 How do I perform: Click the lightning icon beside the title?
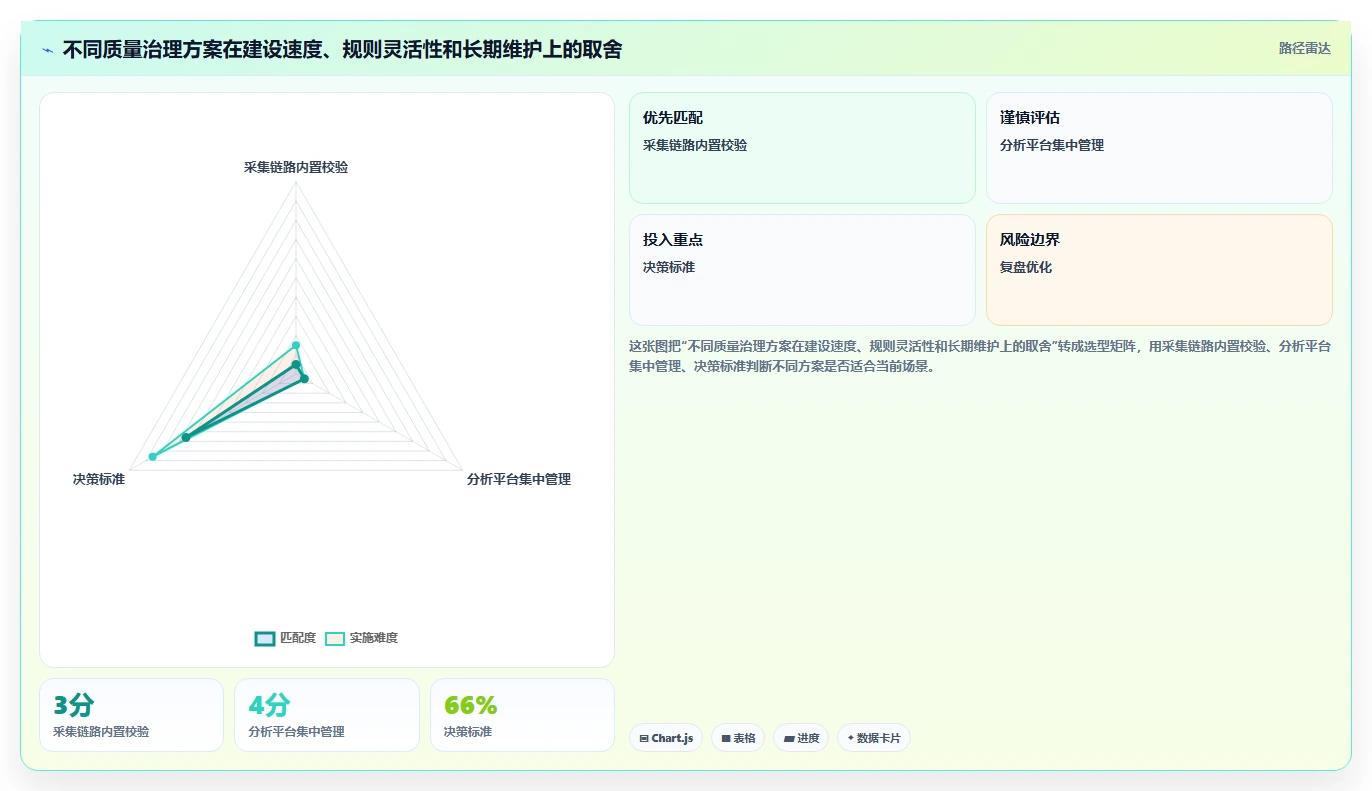[47, 49]
